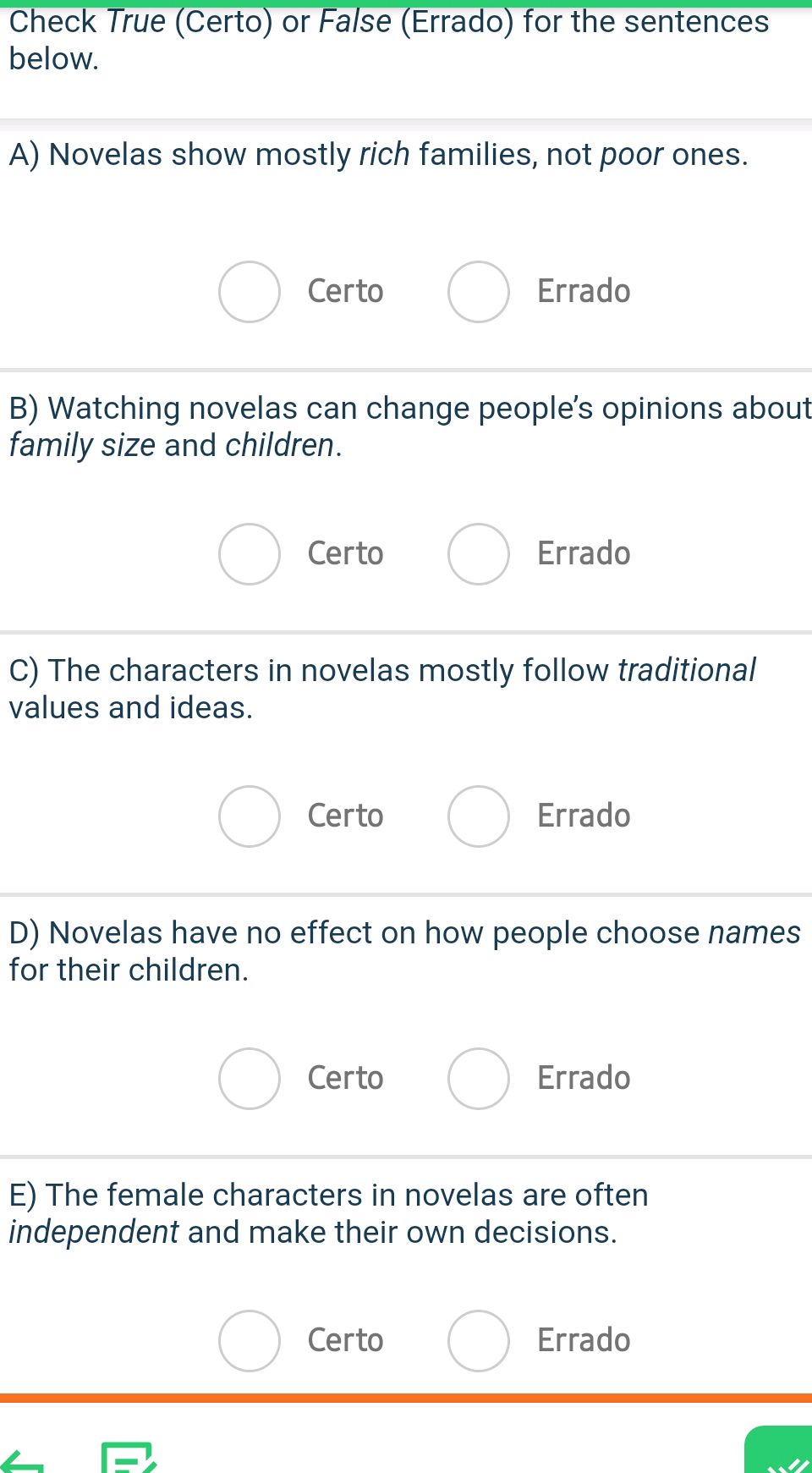Viewport: 812px width, 1473px height.
Task: Select Errado for sentence D
Action: tap(479, 1079)
